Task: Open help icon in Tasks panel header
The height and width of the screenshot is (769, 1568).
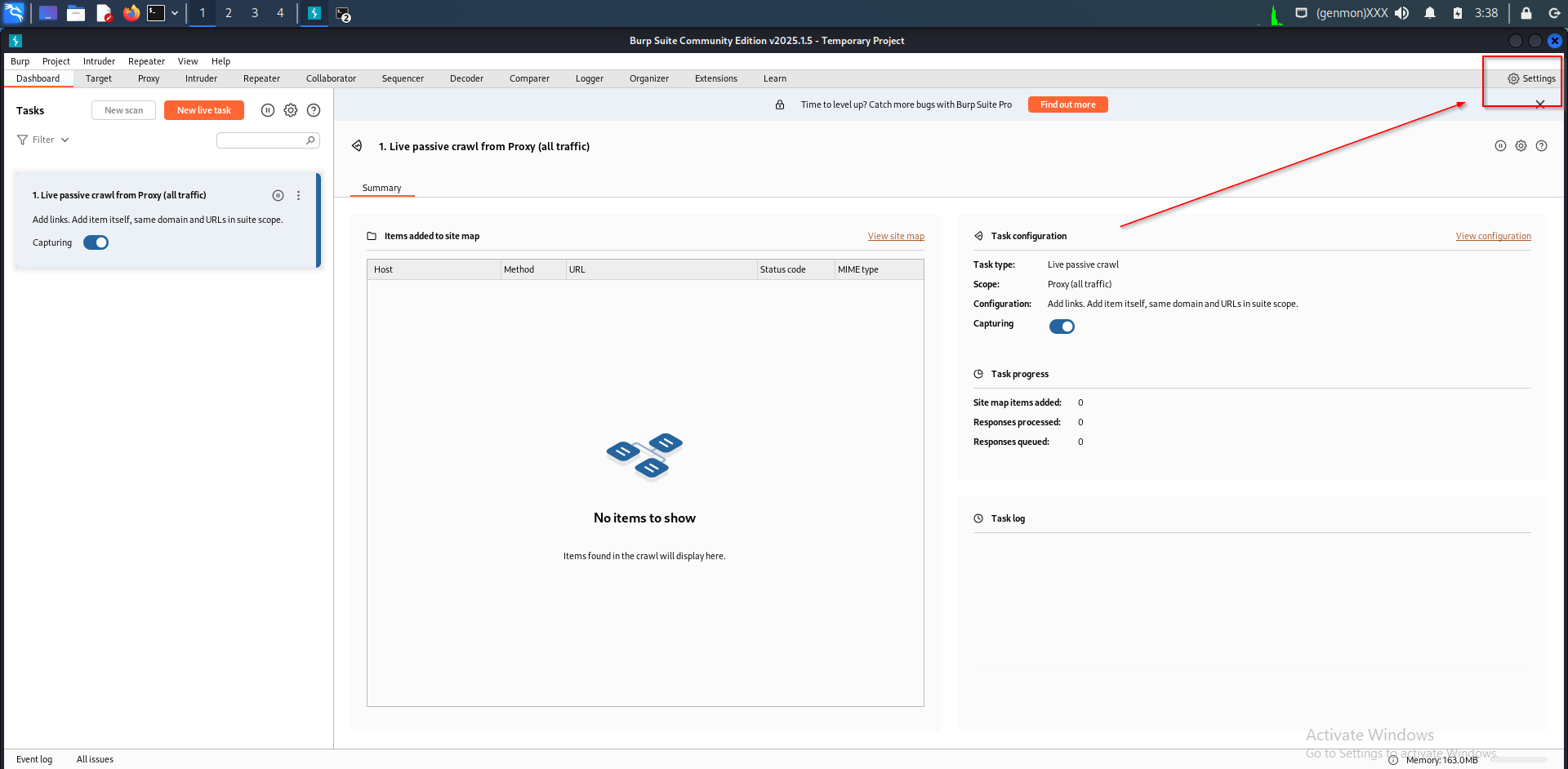Action: point(314,110)
